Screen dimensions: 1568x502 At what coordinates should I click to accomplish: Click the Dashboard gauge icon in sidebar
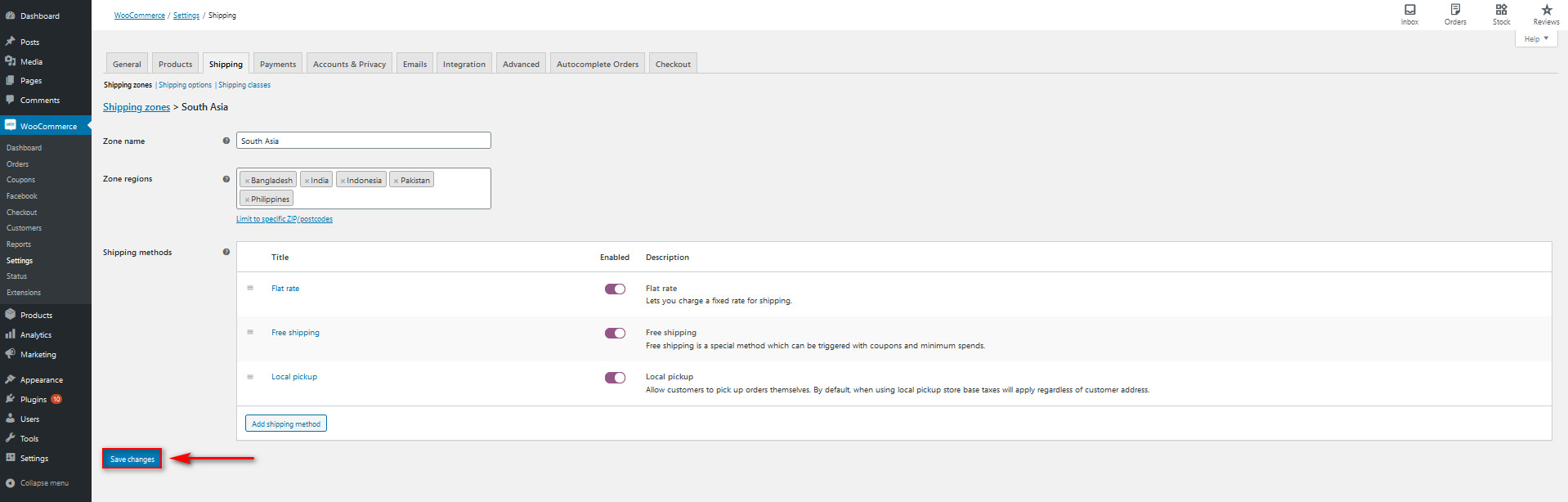click(11, 16)
